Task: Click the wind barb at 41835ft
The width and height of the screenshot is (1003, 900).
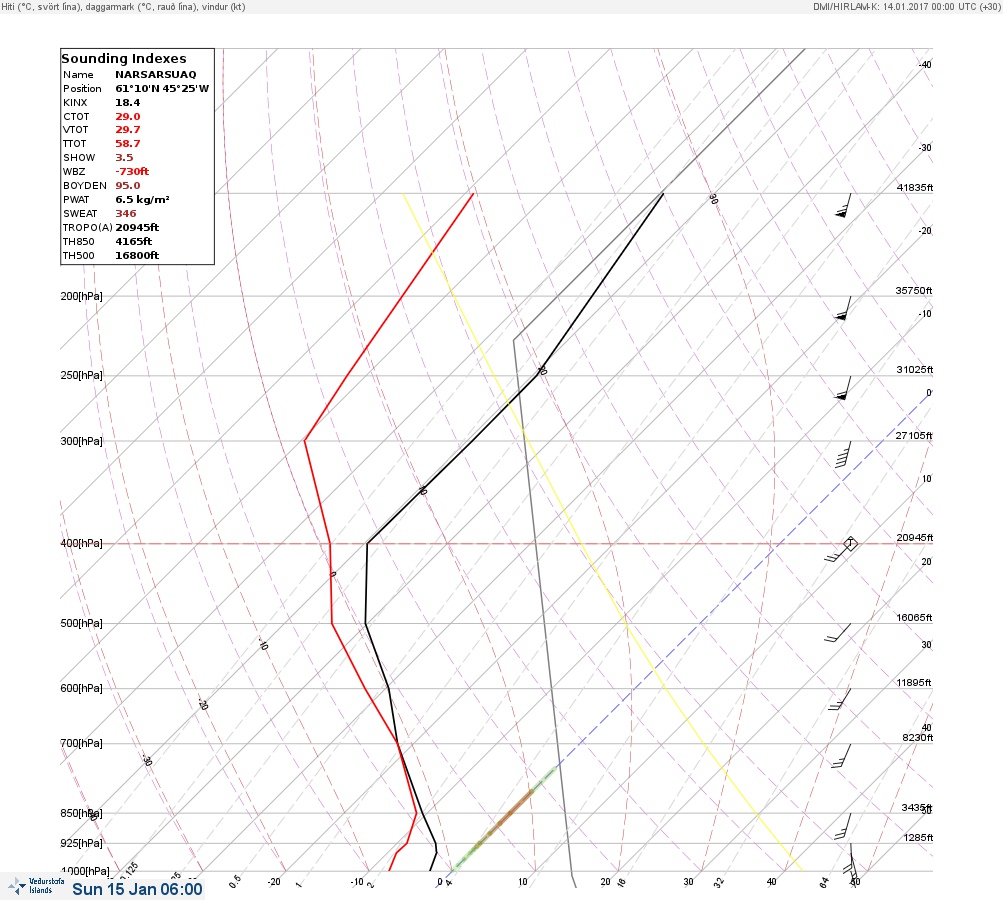Action: (x=844, y=205)
